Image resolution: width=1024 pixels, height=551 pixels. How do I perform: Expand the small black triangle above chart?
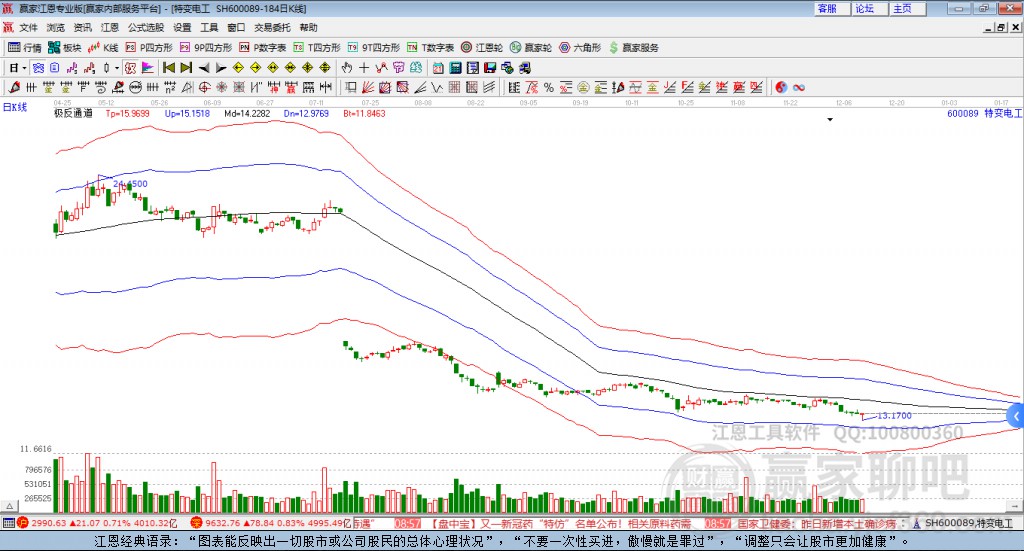[829, 120]
